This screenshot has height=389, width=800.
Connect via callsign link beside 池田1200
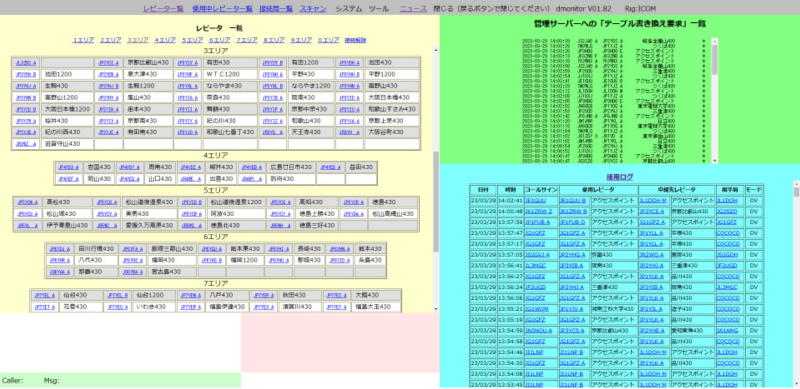[x=27, y=75]
